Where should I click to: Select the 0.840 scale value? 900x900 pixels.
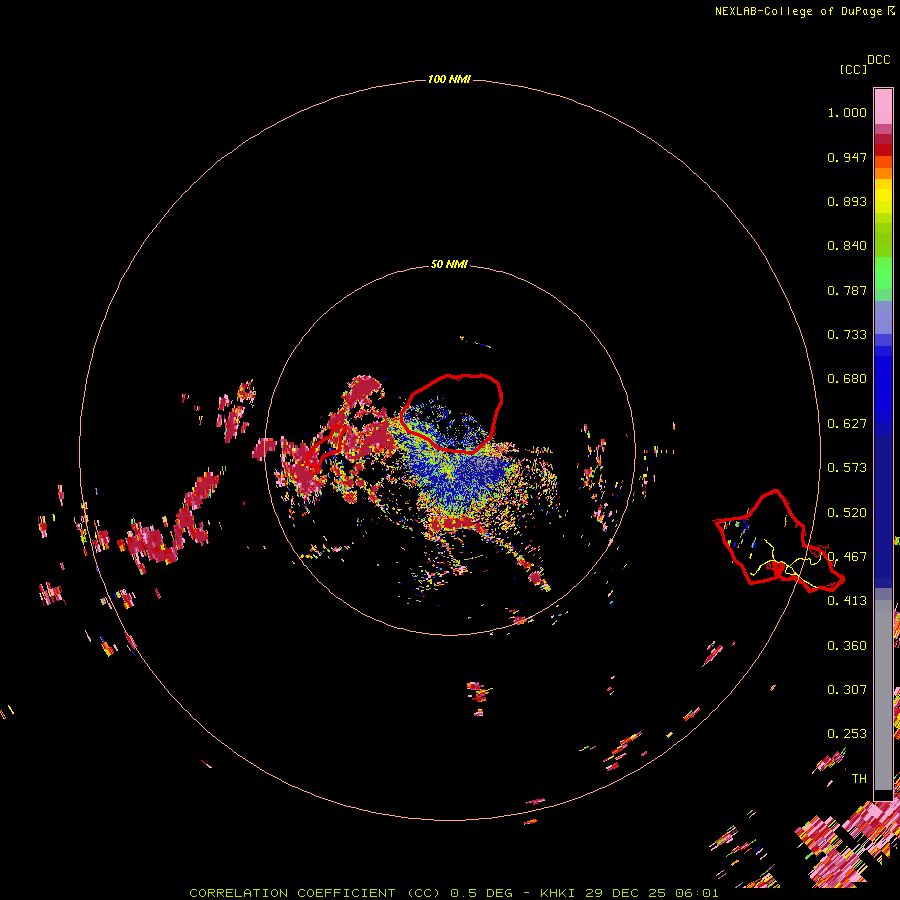pos(847,246)
